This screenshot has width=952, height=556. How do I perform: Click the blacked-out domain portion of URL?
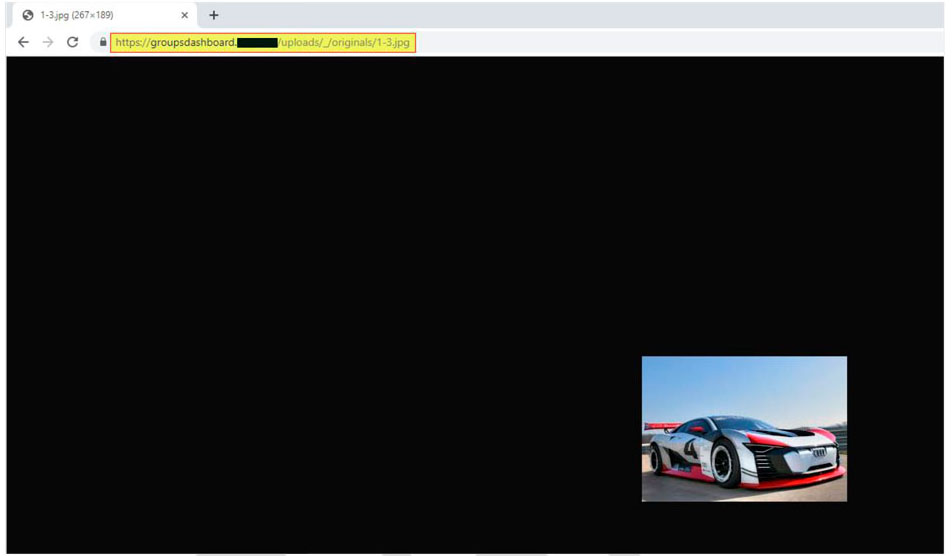[257, 42]
